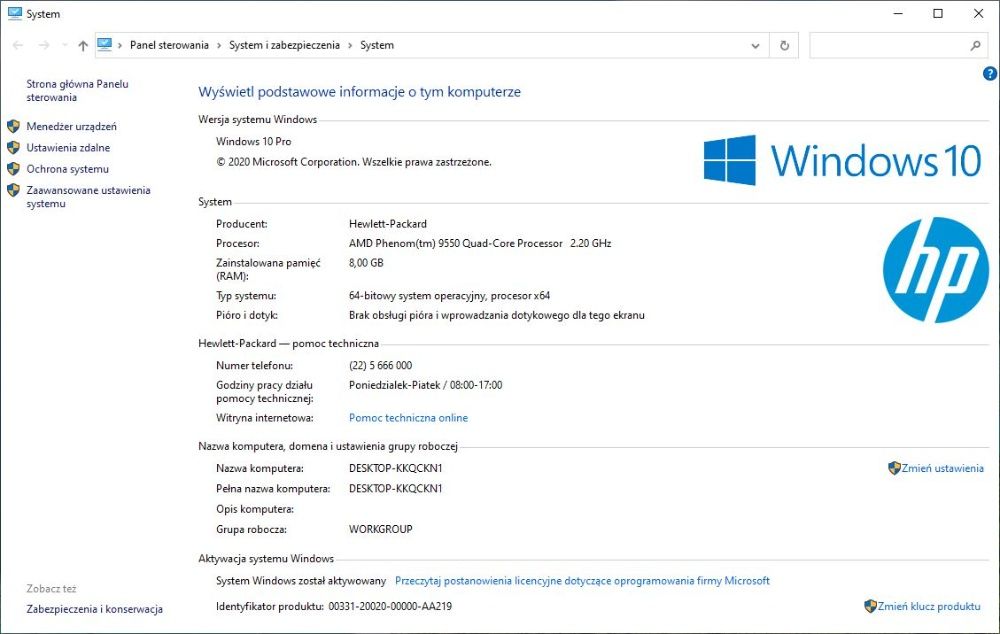Viewport: 1000px width, 634px height.
Task: Open 'Pomoc techniczna online' website link
Action: 408,418
